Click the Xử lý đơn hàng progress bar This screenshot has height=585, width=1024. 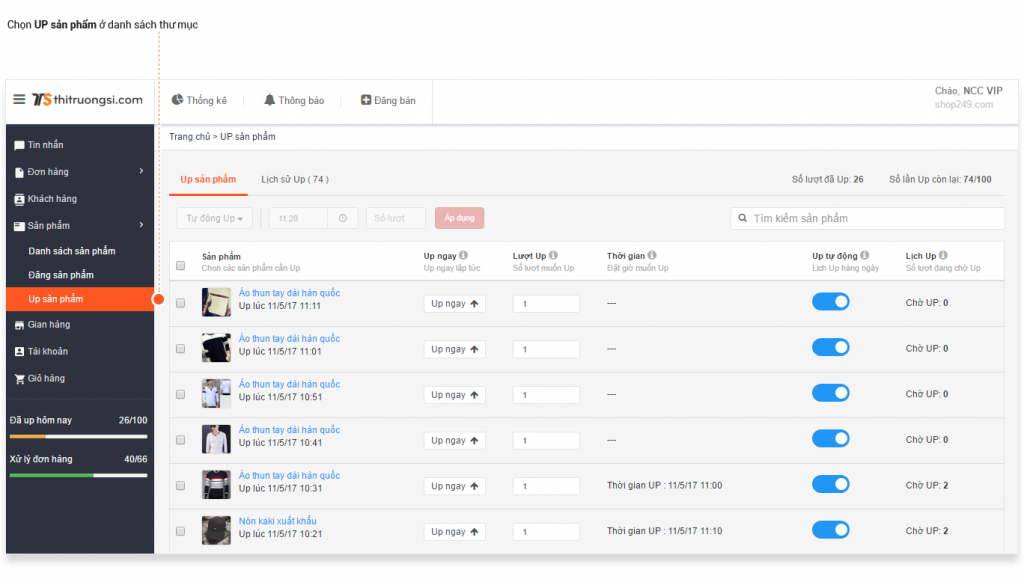[78, 475]
